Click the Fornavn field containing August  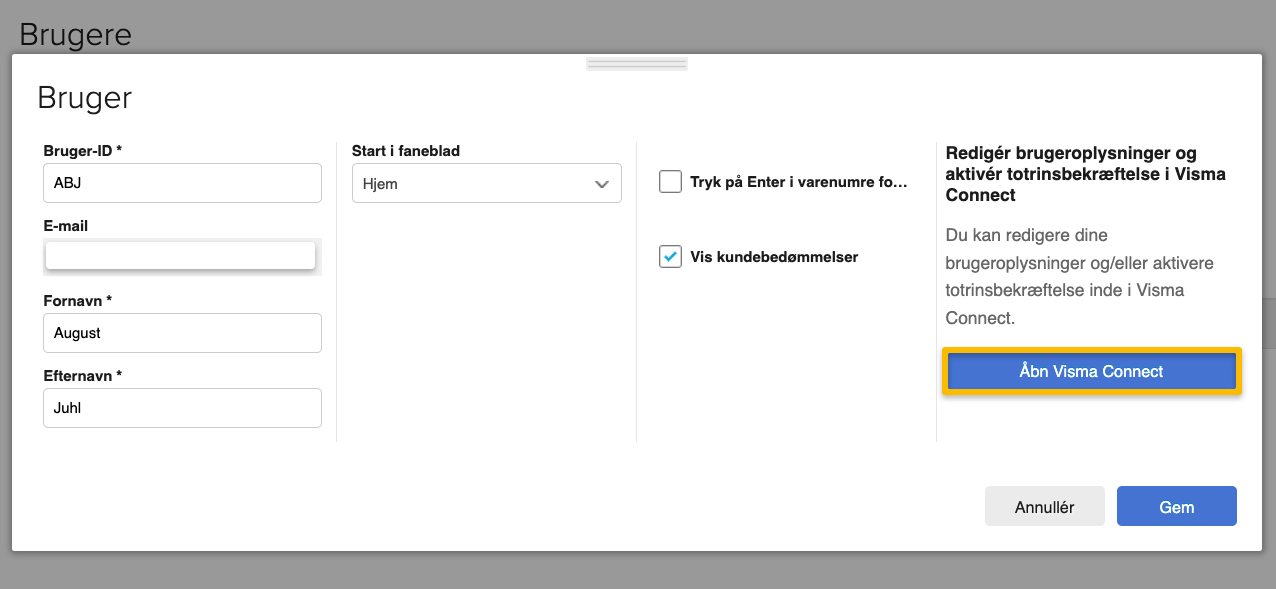(x=182, y=332)
